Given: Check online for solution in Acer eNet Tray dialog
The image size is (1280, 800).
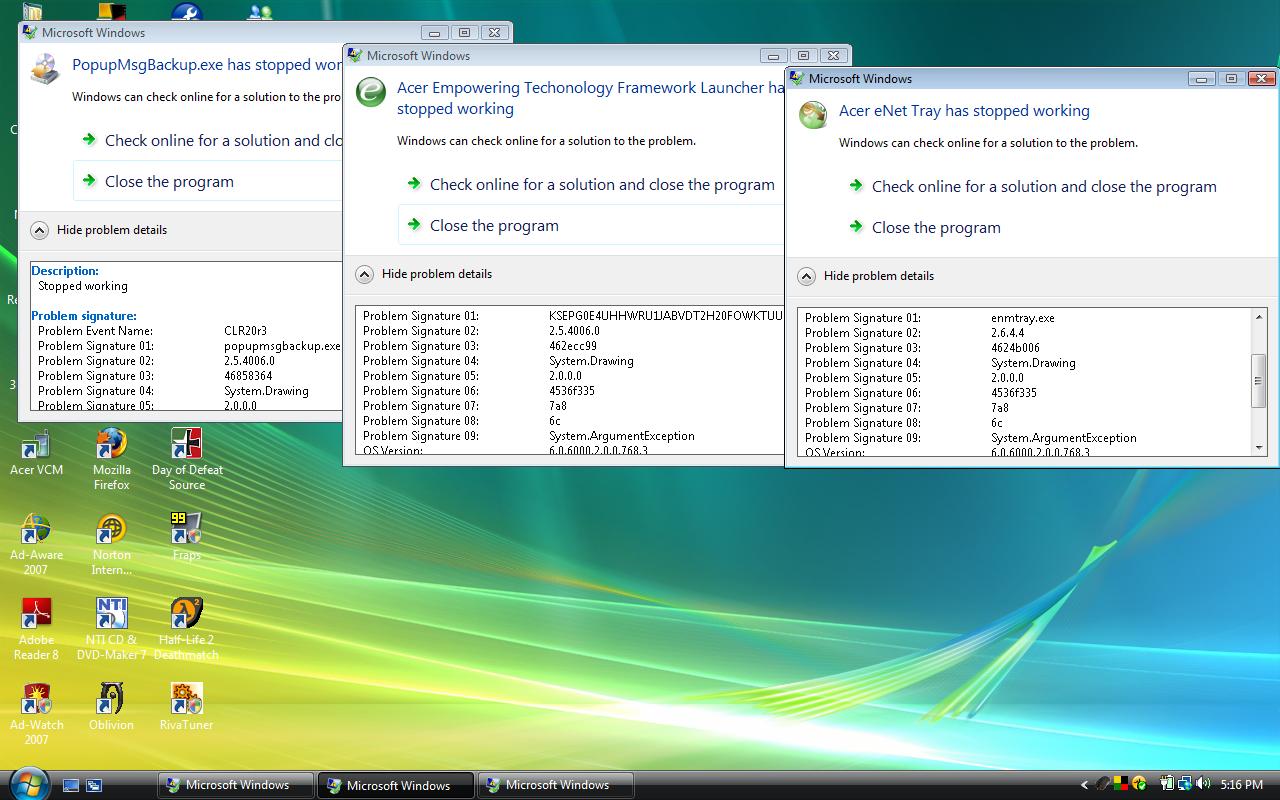Looking at the screenshot, I should tap(1044, 187).
